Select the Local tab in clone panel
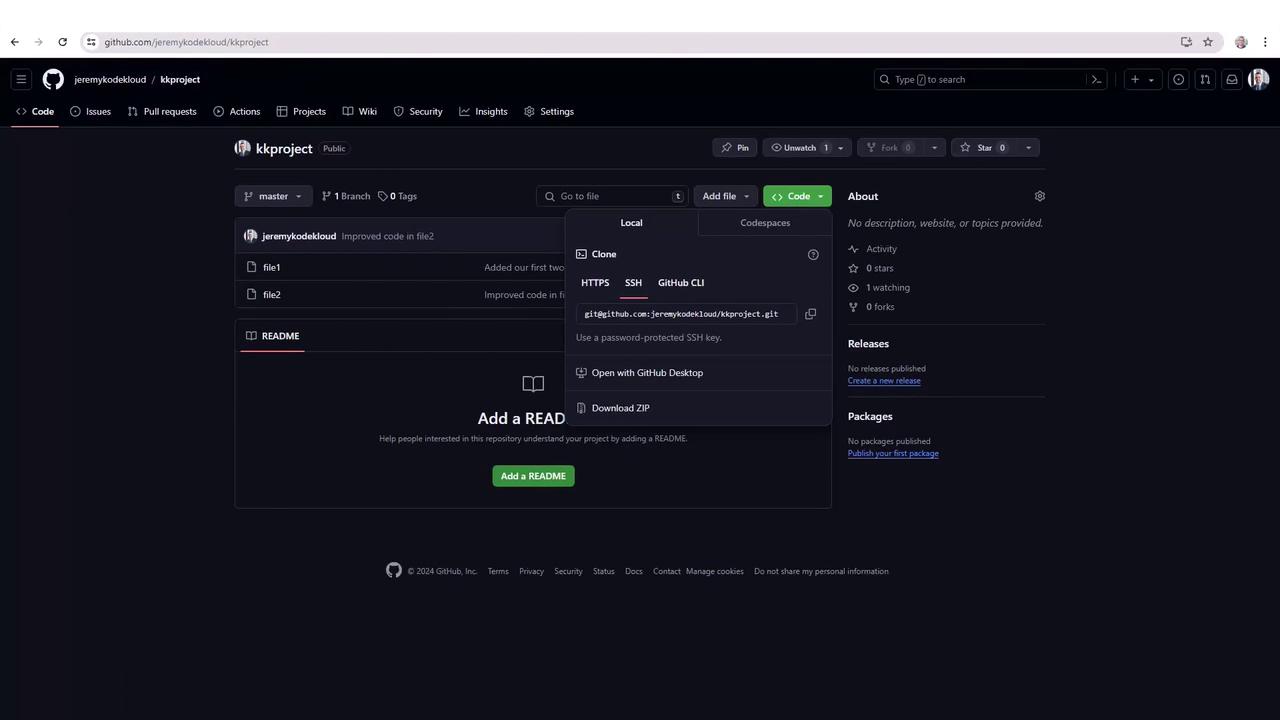This screenshot has width=1280, height=720. pos(631,223)
